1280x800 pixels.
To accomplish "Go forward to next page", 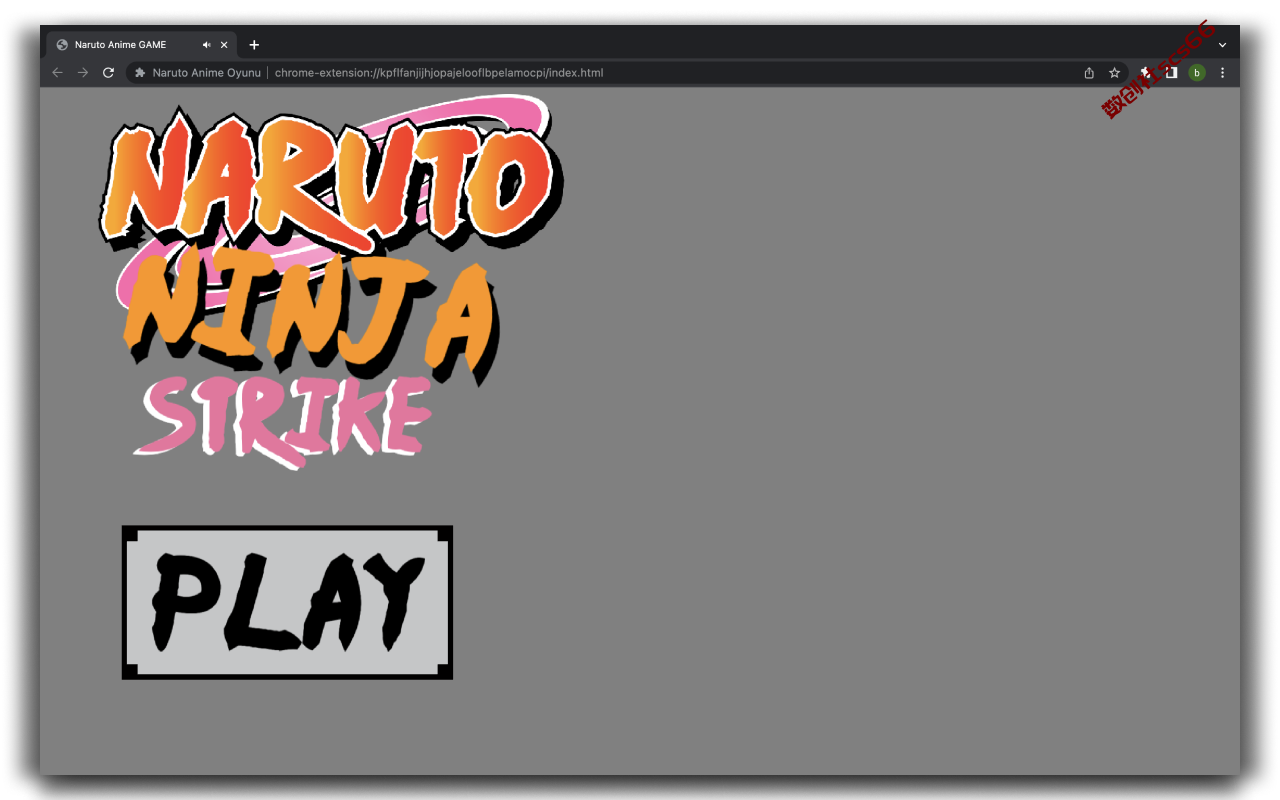I will 83,73.
